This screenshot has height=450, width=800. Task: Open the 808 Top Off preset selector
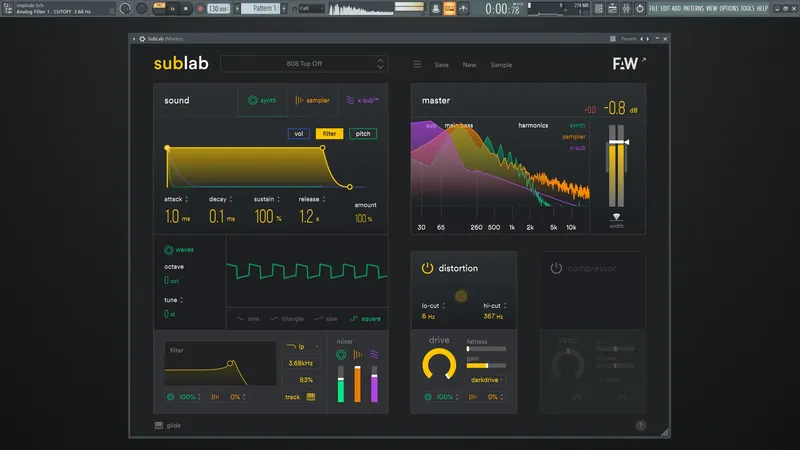pyautogui.click(x=304, y=64)
